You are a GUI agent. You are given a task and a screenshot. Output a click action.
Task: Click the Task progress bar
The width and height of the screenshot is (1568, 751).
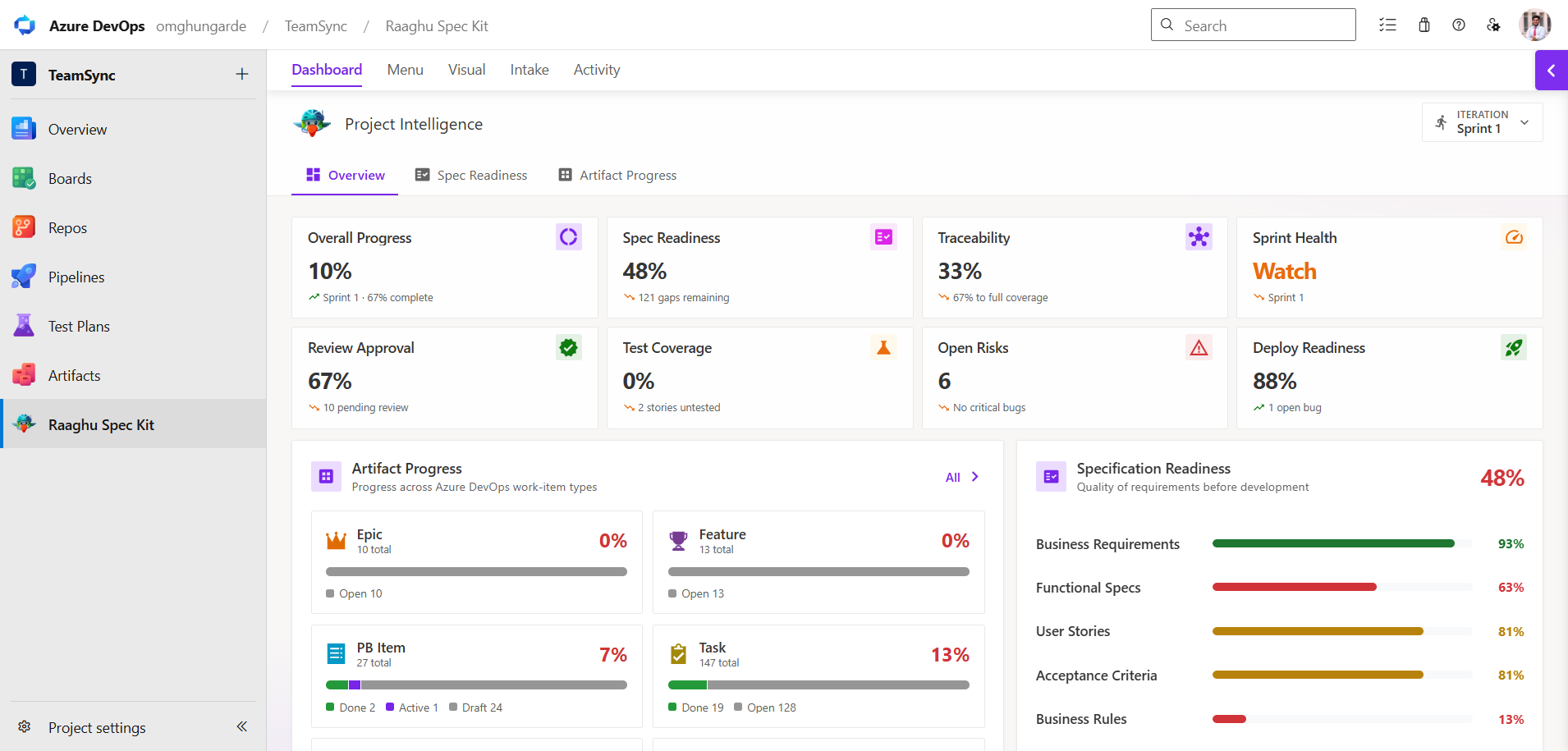click(818, 685)
